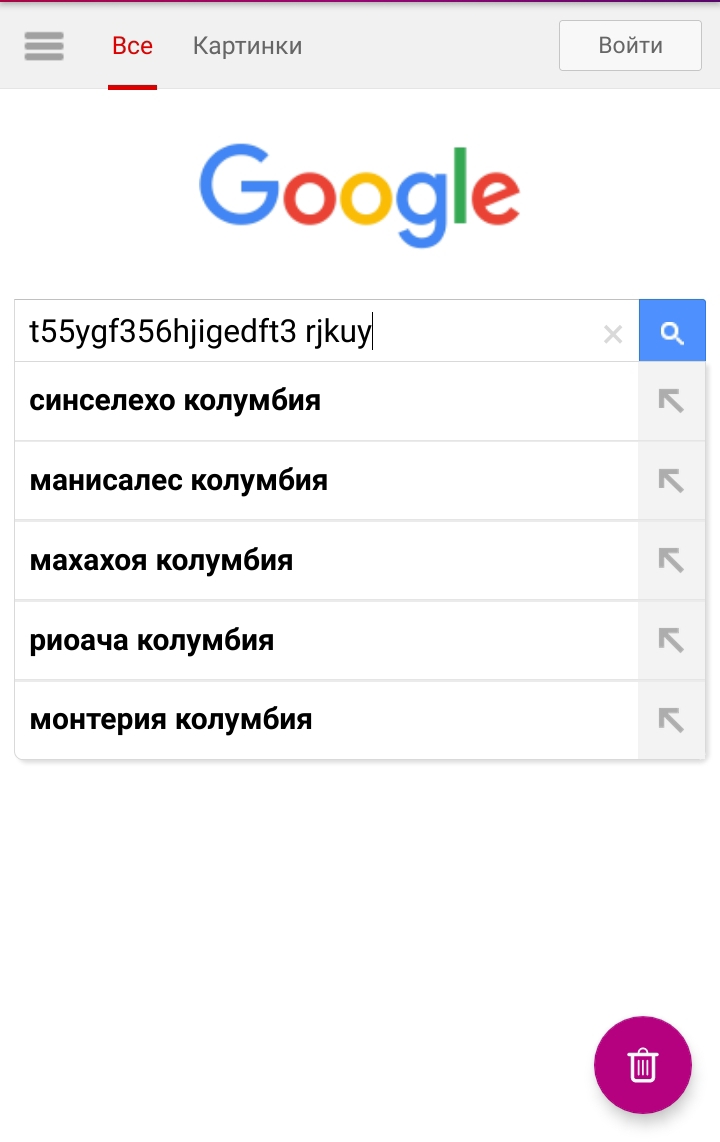
Task: Fill query arrow for риоача колумбия
Action: pyautogui.click(x=671, y=640)
